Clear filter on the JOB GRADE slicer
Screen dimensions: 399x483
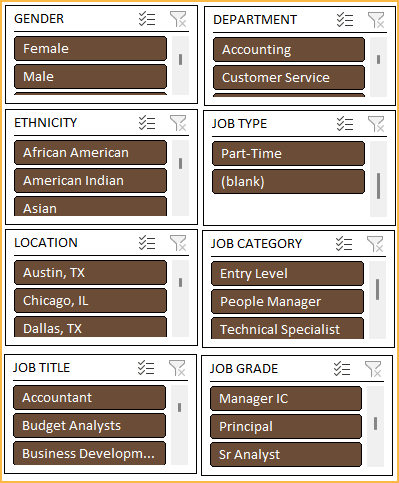click(x=373, y=369)
